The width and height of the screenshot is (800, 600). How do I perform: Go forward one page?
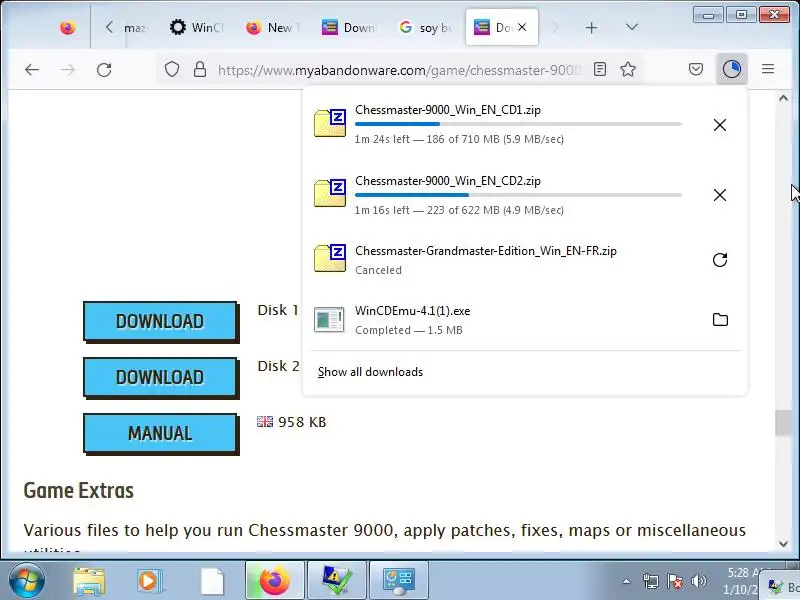coord(68,69)
